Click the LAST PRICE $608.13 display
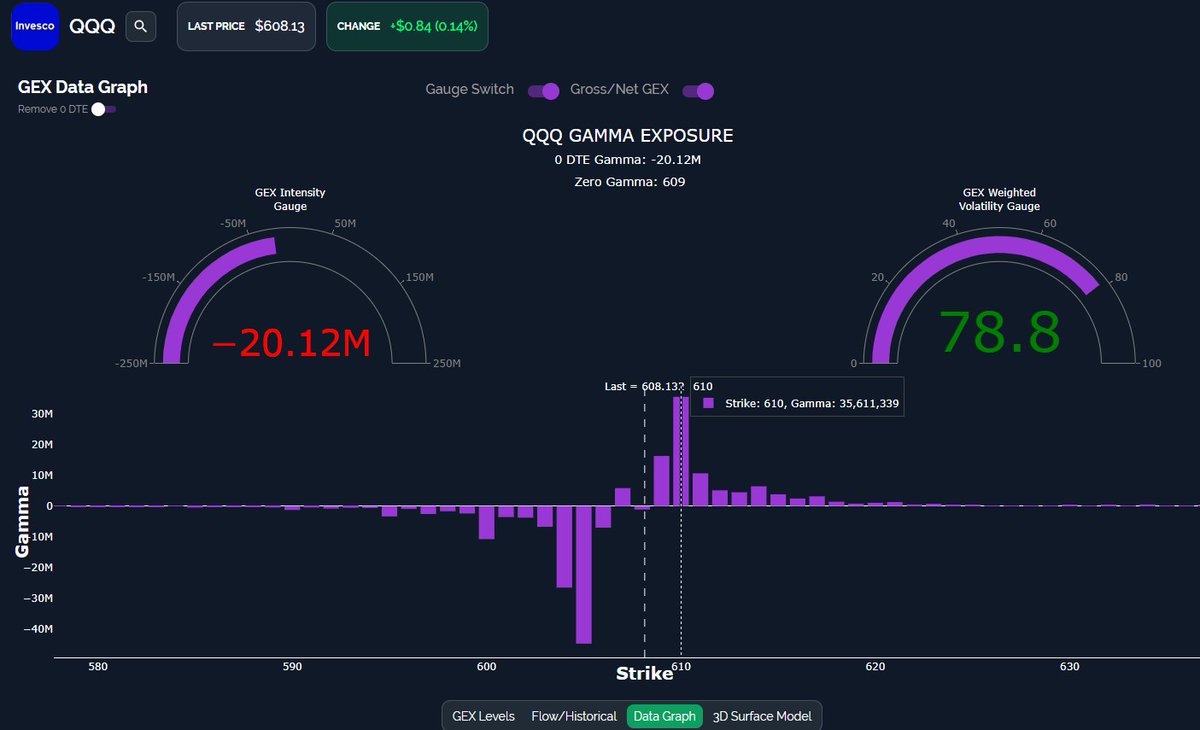The width and height of the screenshot is (1200, 730). point(246,26)
